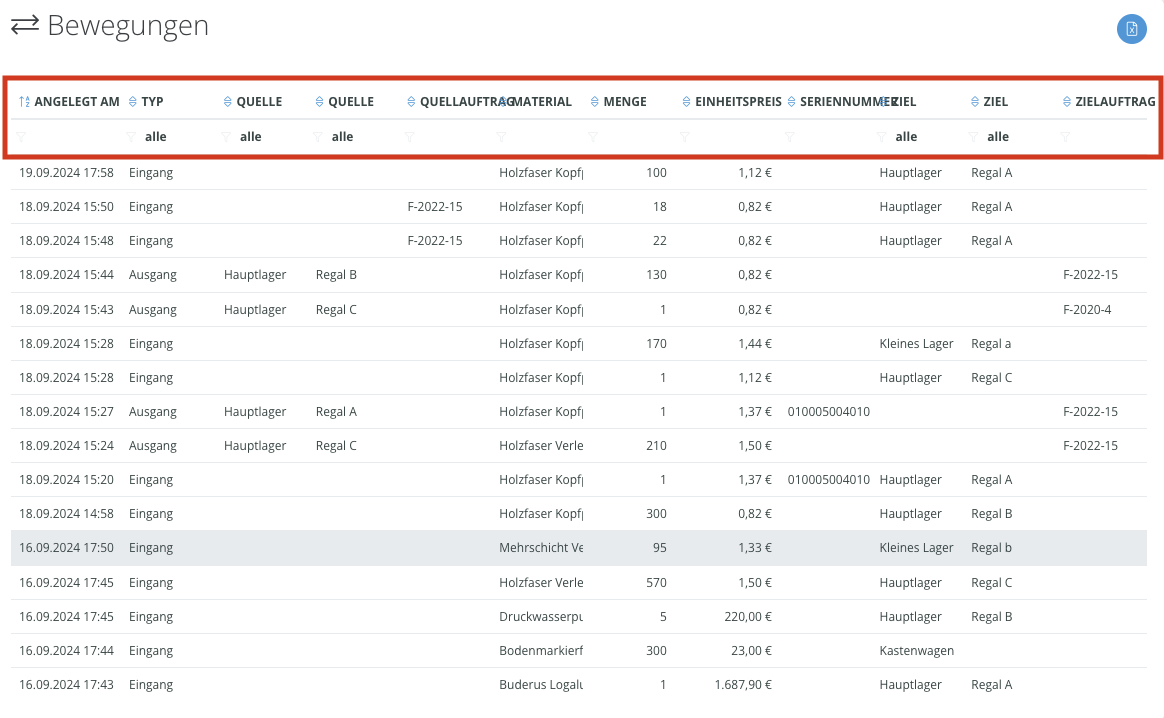Screen dimensions: 1164x718
Task: Sort the ZIEL column beside ZIELAUFTRAG
Action: point(975,102)
